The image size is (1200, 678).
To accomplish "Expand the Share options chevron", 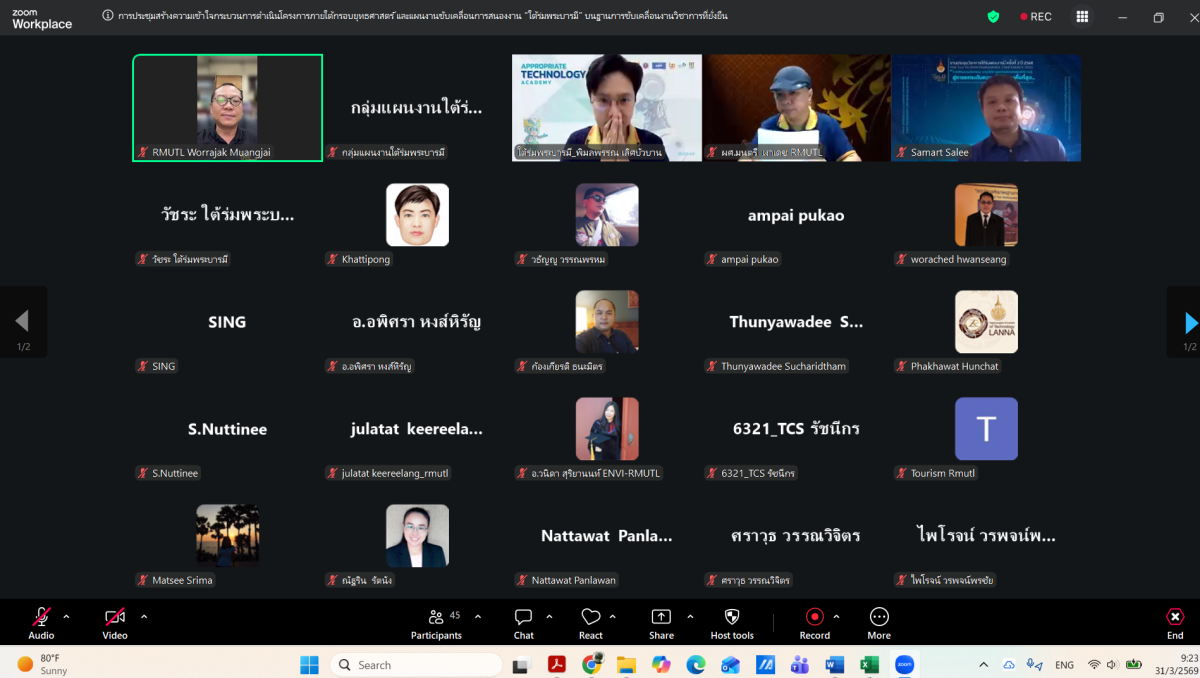I will coord(689,616).
